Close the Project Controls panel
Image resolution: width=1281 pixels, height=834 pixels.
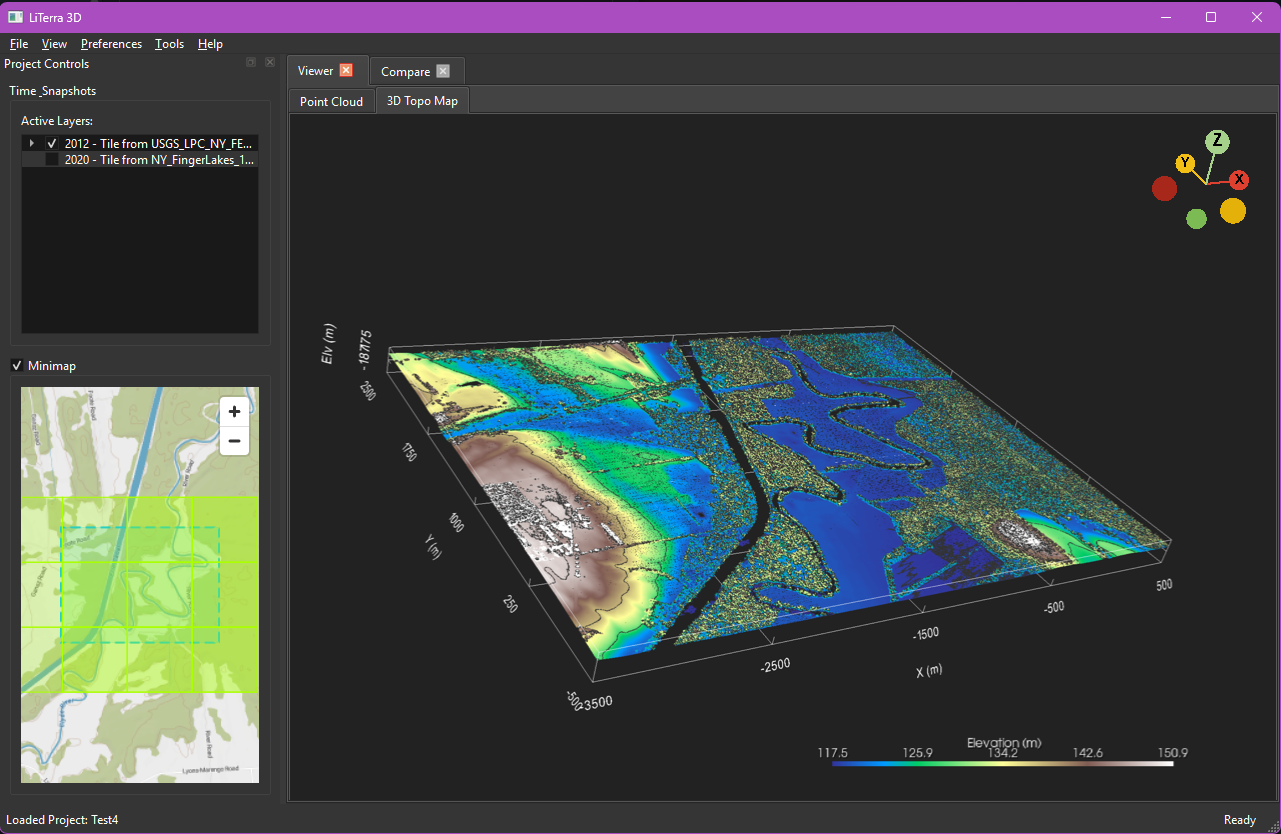269,62
